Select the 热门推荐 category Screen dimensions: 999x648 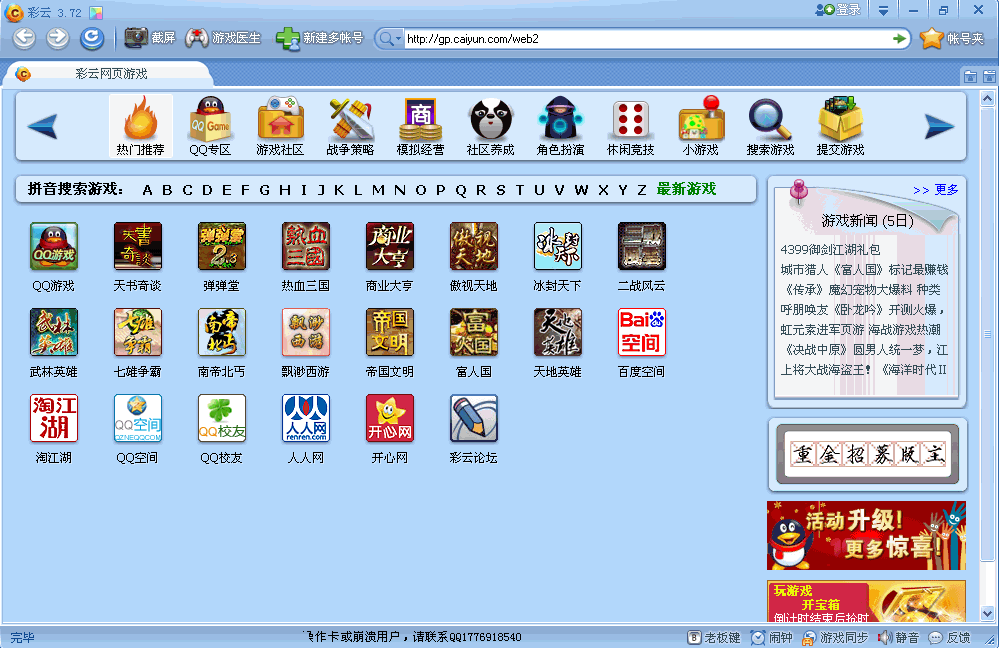140,126
